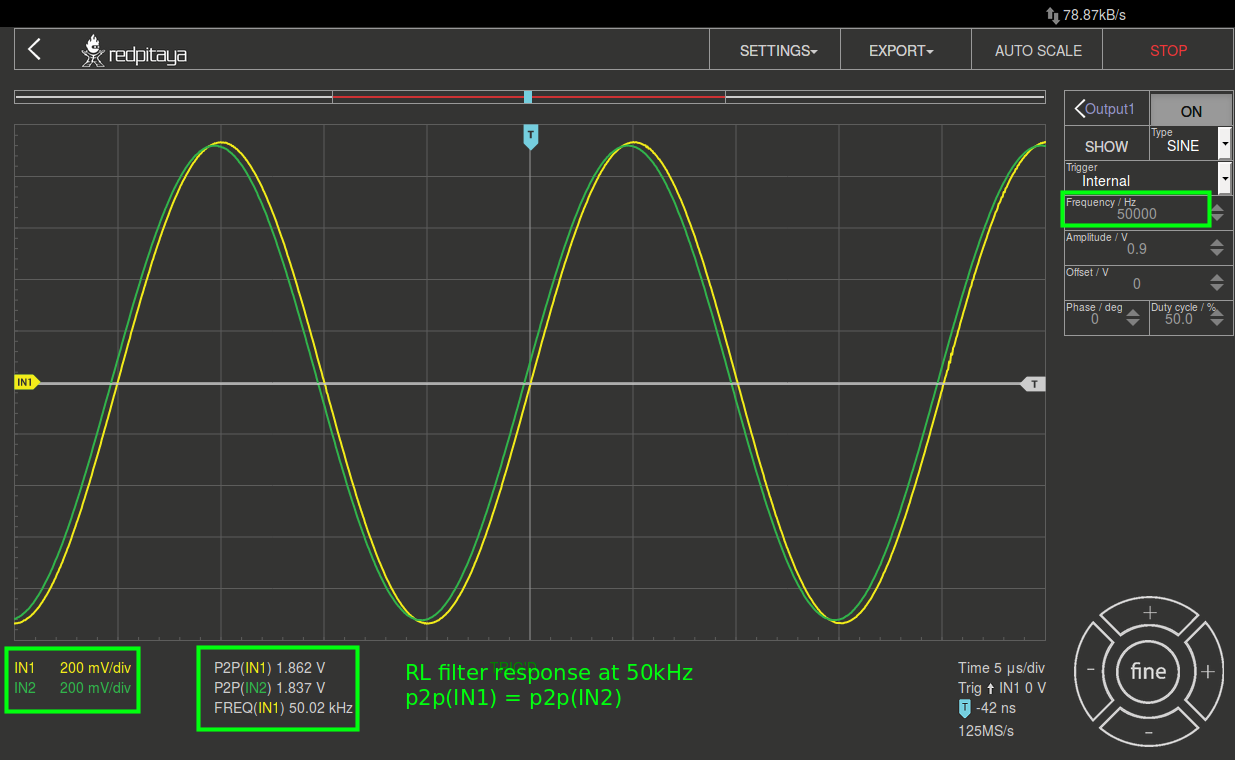Toggle the fine adjustment center button
1235x760 pixels.
click(x=1149, y=672)
